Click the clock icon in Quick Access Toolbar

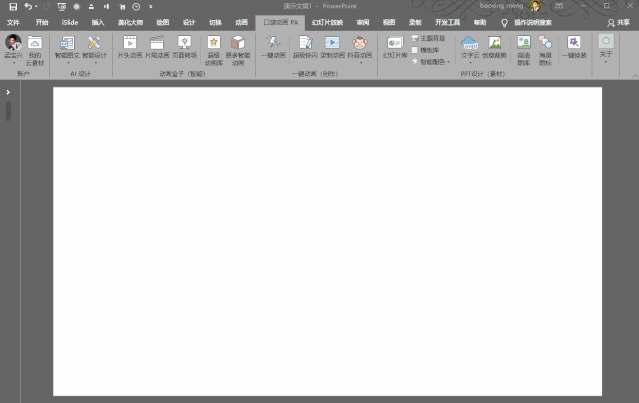(x=136, y=7)
